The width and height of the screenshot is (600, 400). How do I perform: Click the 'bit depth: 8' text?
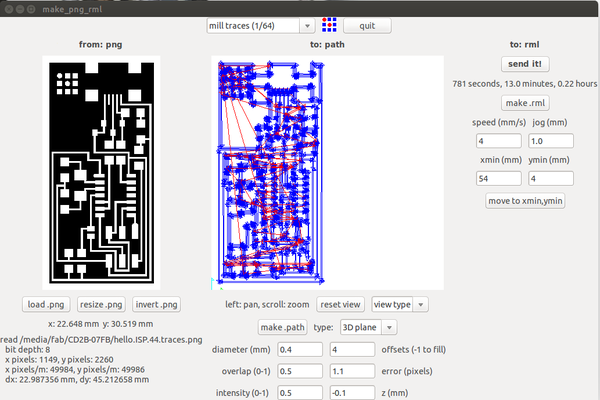tap(28, 349)
